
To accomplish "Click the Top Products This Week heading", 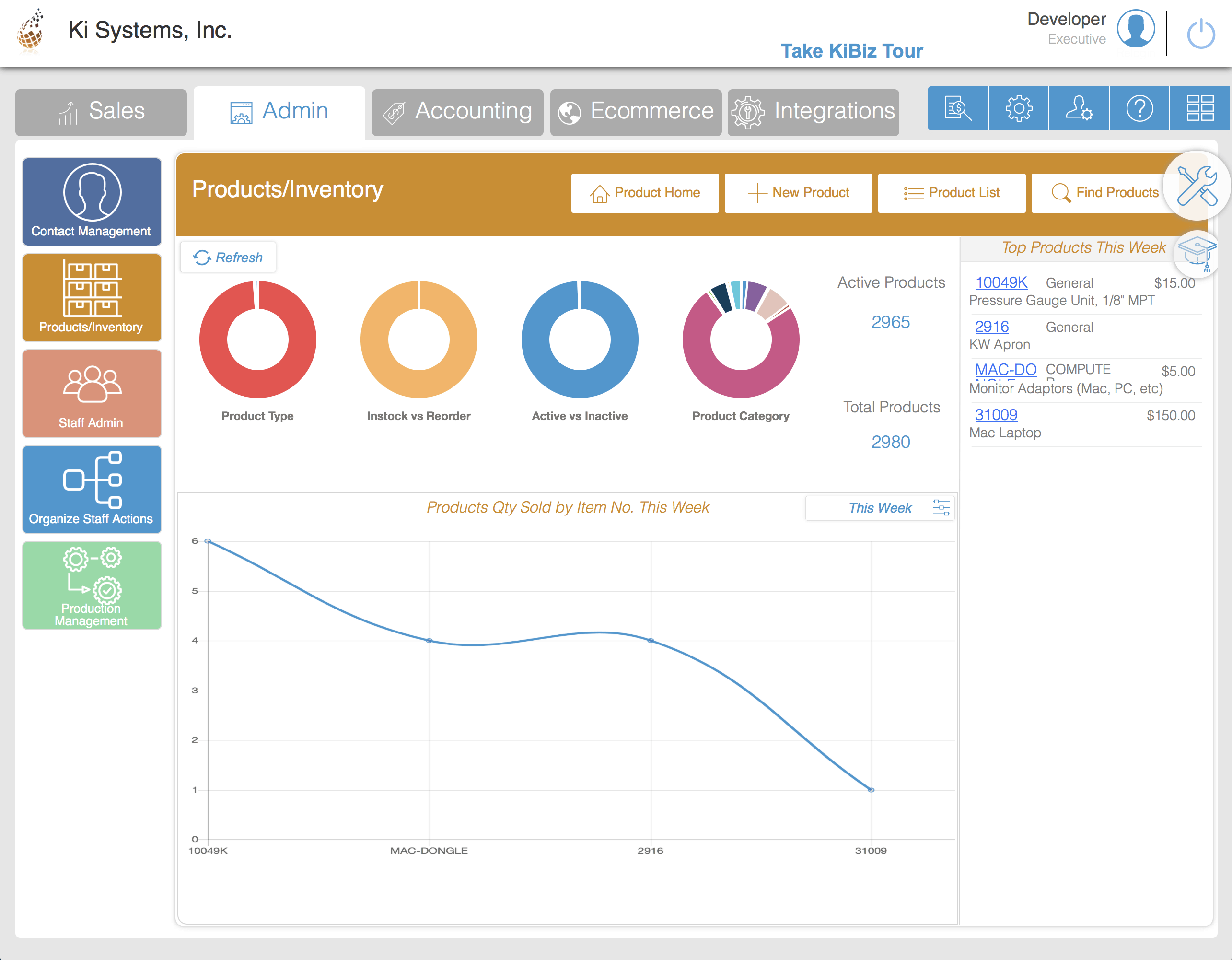I will [x=1084, y=248].
